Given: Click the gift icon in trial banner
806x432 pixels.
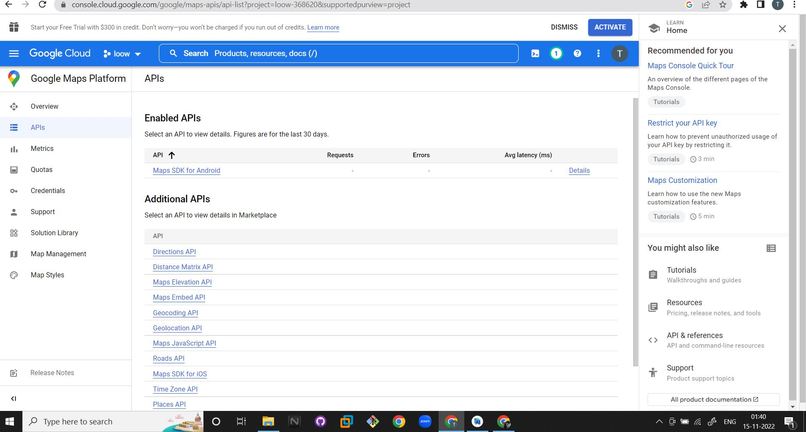Looking at the screenshot, I should point(14,27).
